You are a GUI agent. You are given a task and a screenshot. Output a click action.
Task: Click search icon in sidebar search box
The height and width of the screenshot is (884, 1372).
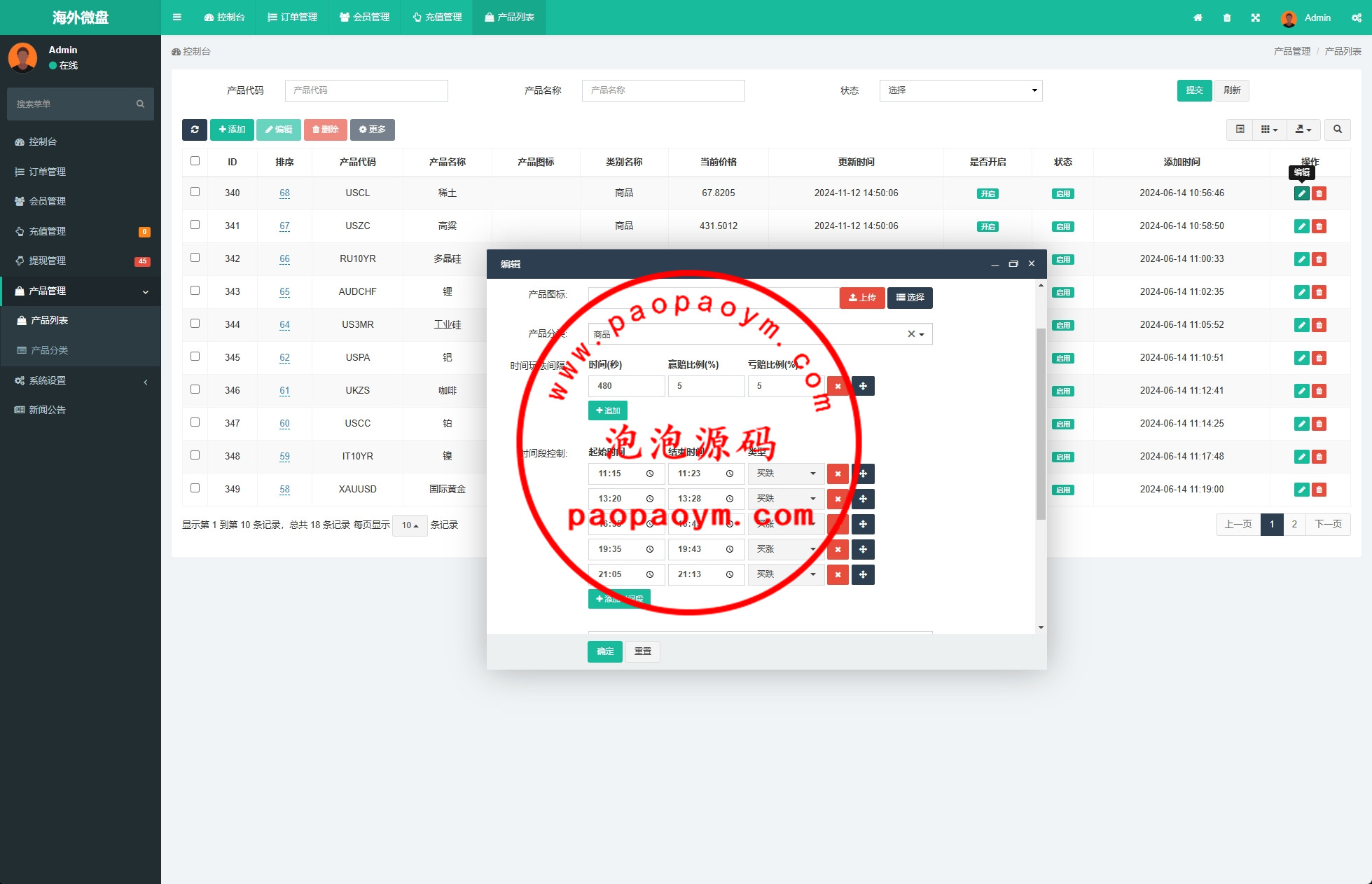pyautogui.click(x=140, y=104)
